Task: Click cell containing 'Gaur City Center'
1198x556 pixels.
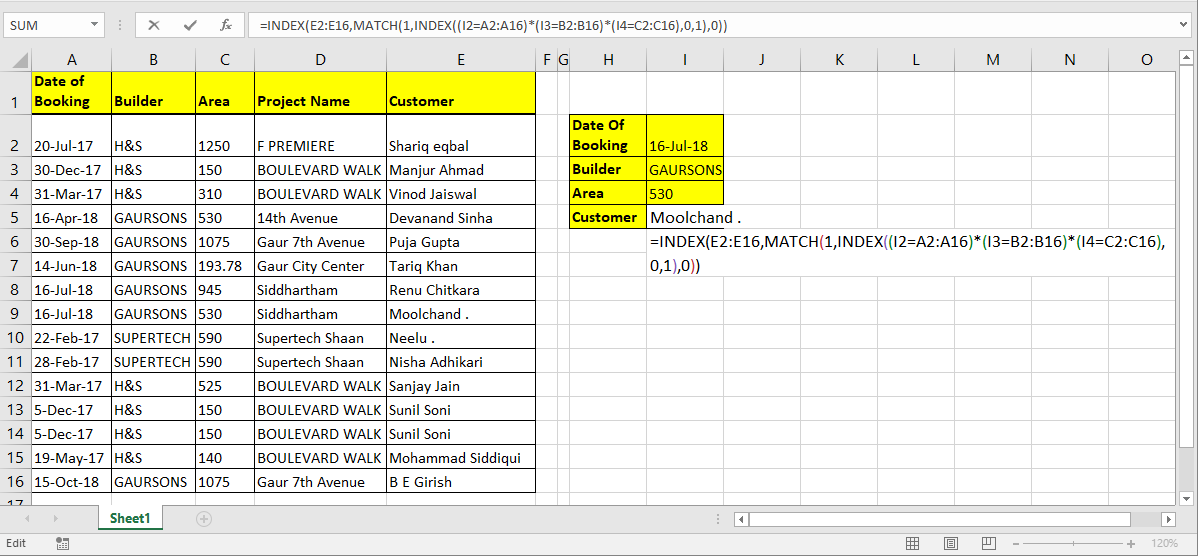Action: tap(320, 266)
